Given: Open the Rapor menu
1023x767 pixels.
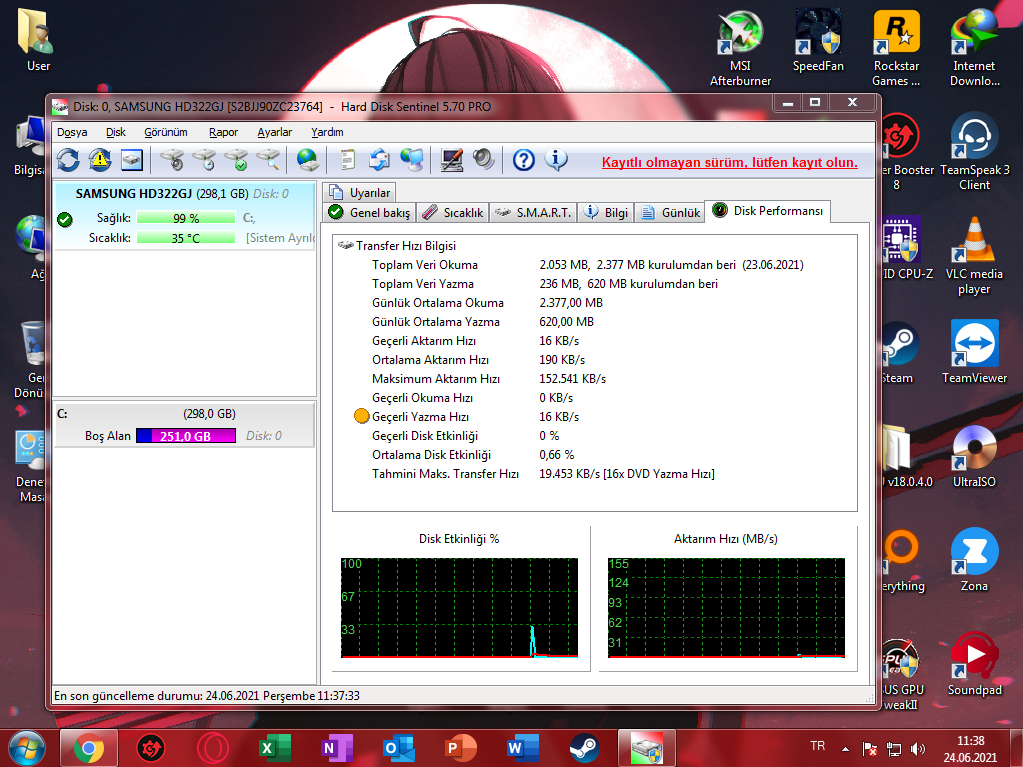Looking at the screenshot, I should pos(223,132).
